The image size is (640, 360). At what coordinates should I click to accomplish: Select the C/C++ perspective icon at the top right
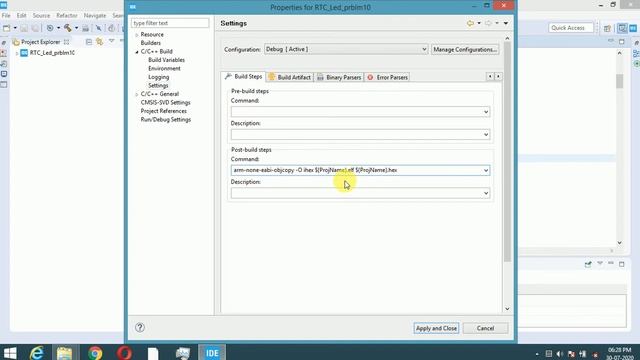[622, 28]
